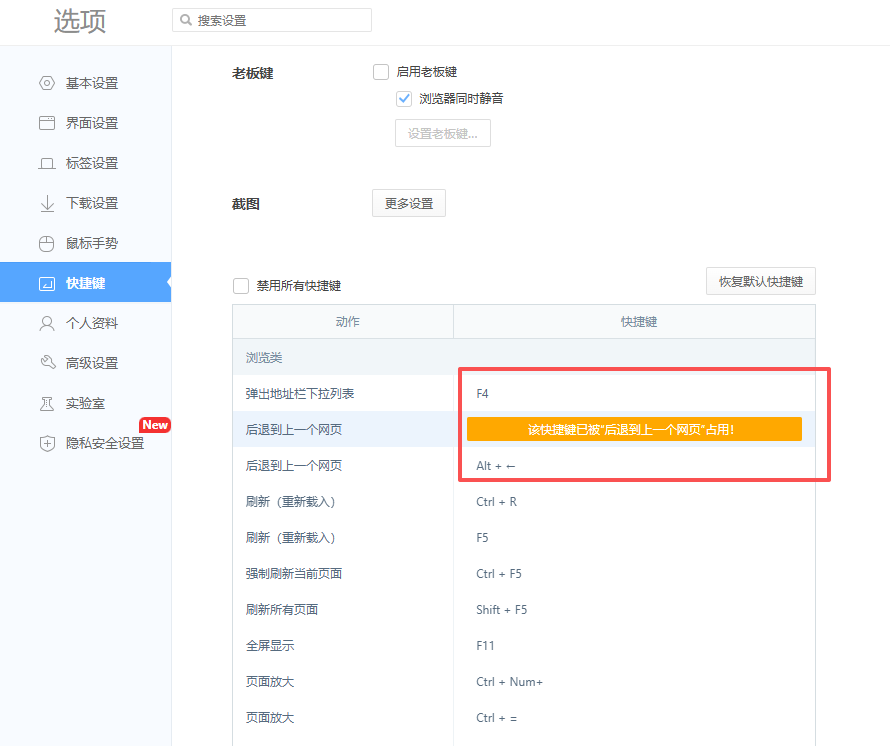Viewport: 890px width, 746px height.
Task: Uncheck 浏览器同时静音 option
Action: (404, 98)
